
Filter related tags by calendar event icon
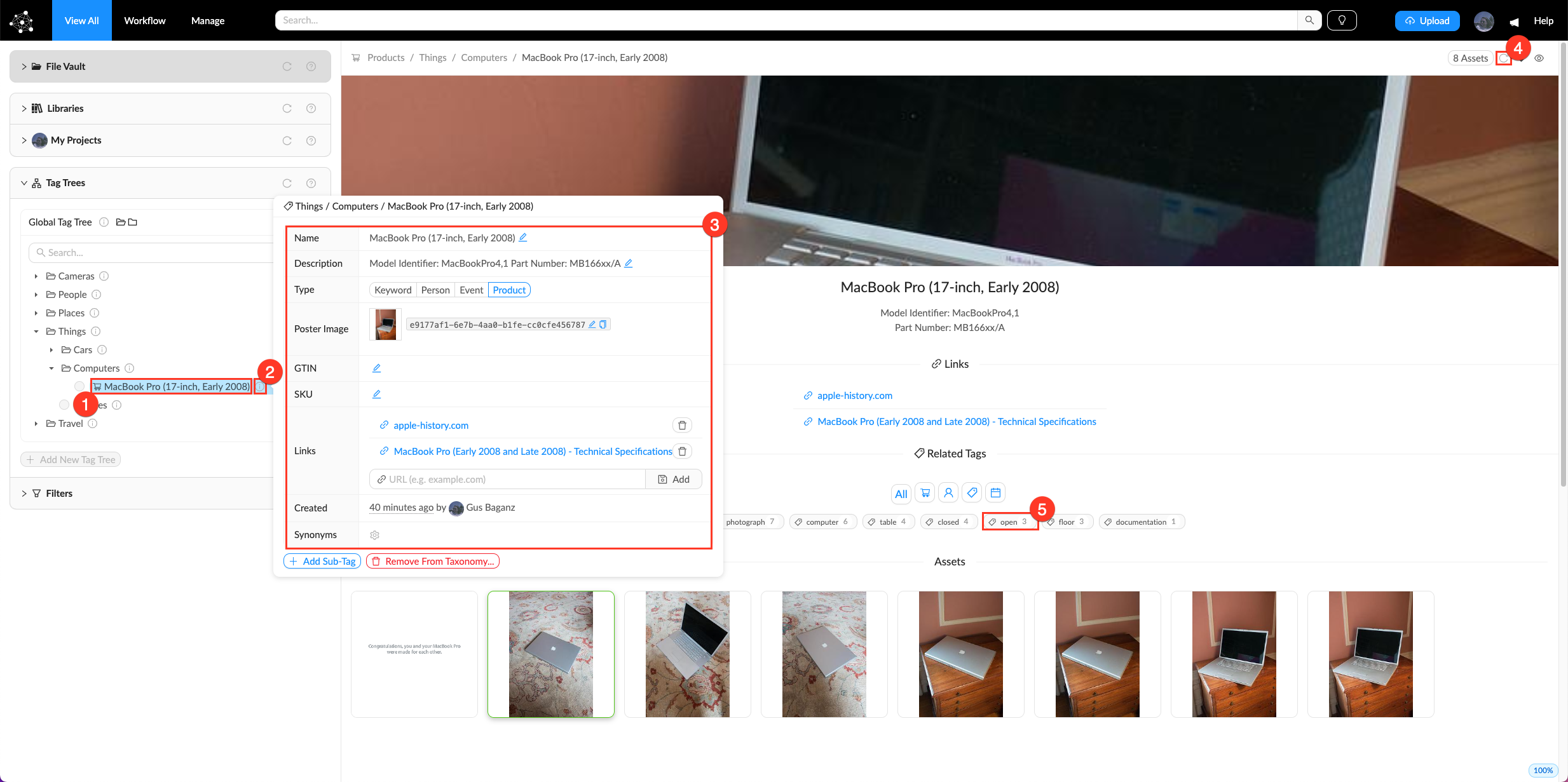click(x=995, y=493)
